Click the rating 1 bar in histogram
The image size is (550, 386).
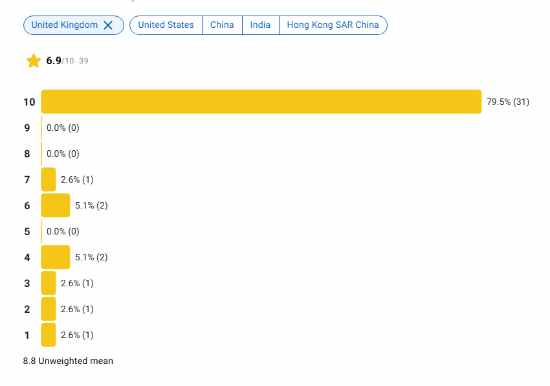(x=48, y=335)
